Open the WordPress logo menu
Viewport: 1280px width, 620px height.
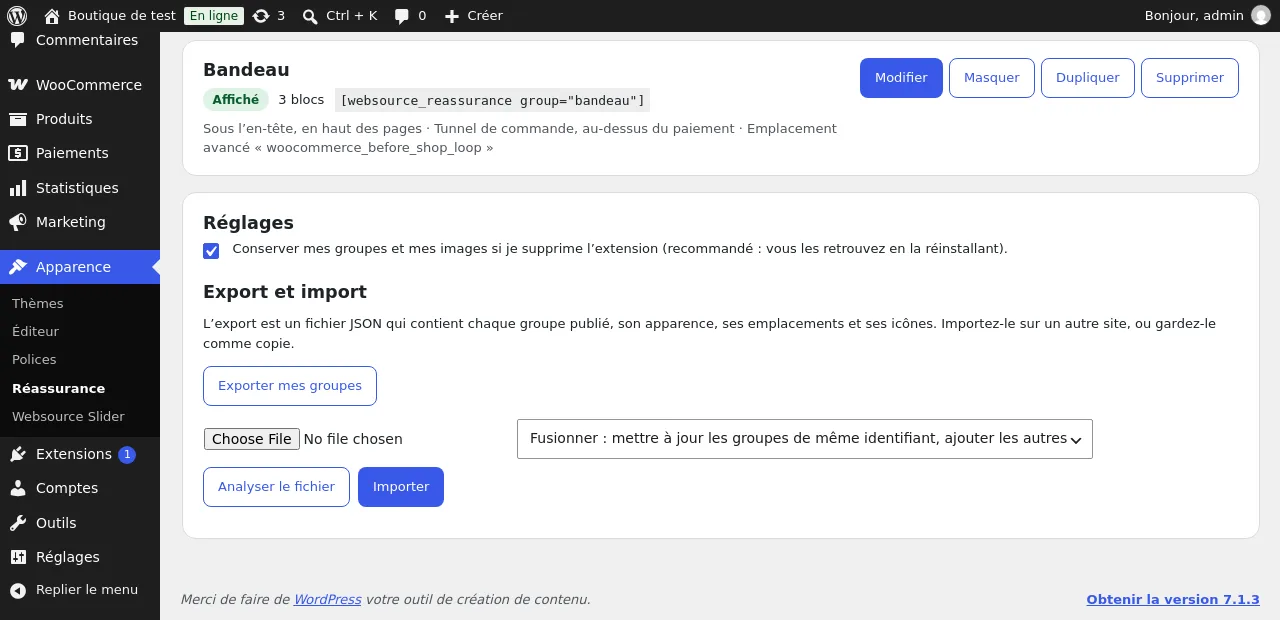[x=17, y=16]
